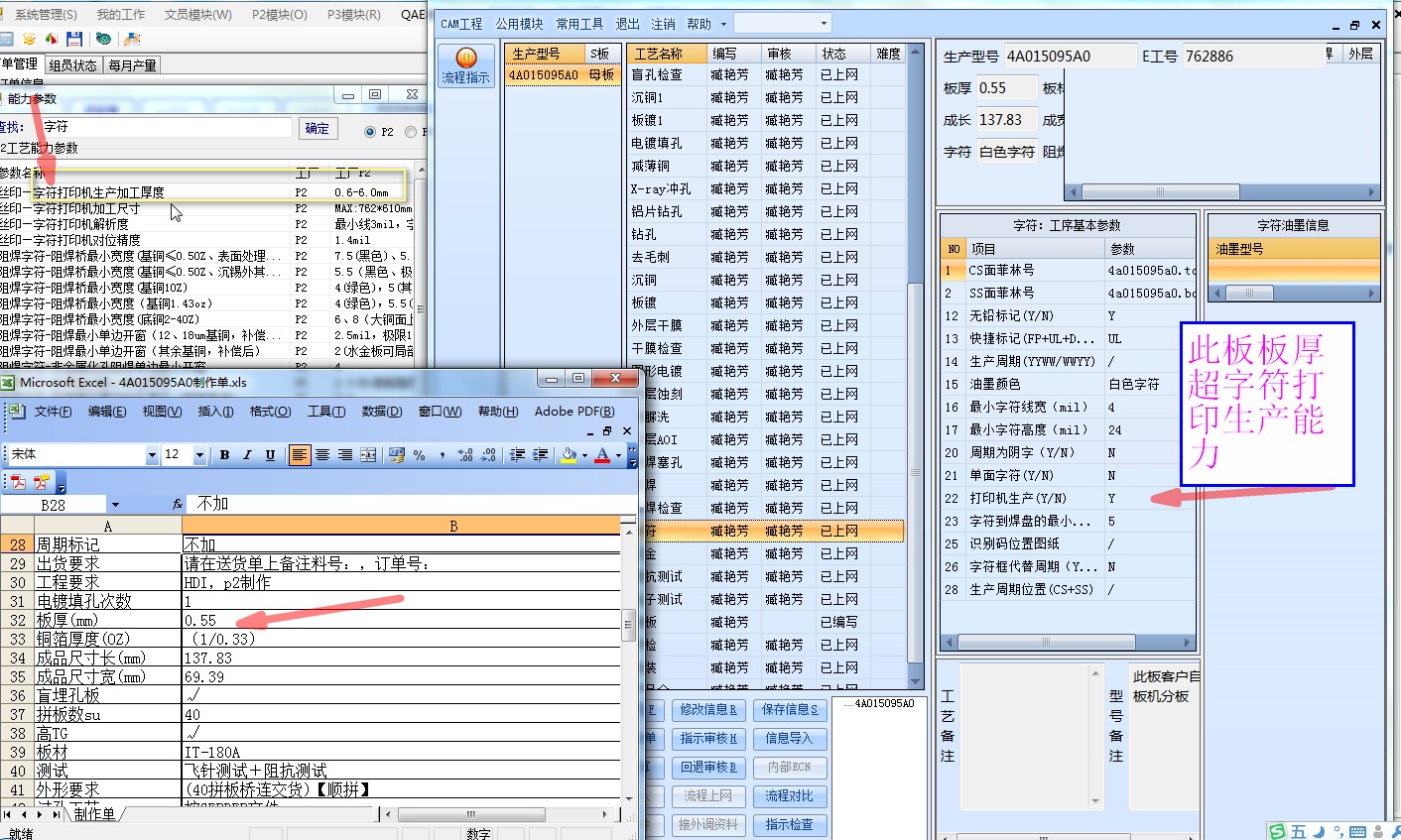Click decrease decimal icon in Excel
The image size is (1401, 840).
pos(488,455)
